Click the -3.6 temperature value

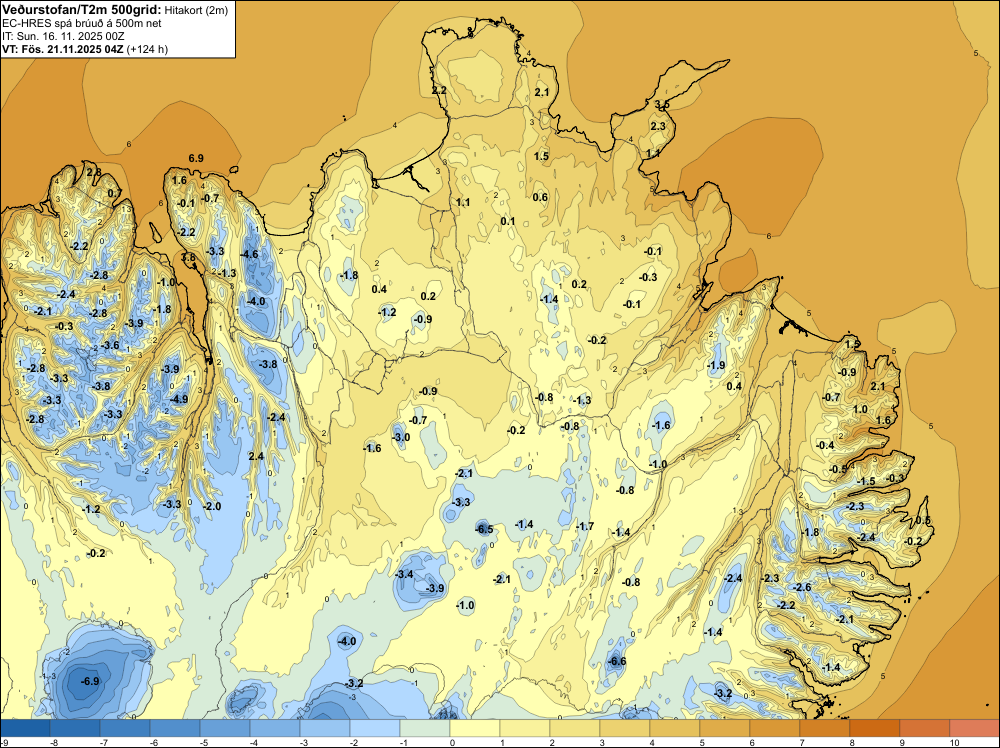pyautogui.click(x=110, y=345)
